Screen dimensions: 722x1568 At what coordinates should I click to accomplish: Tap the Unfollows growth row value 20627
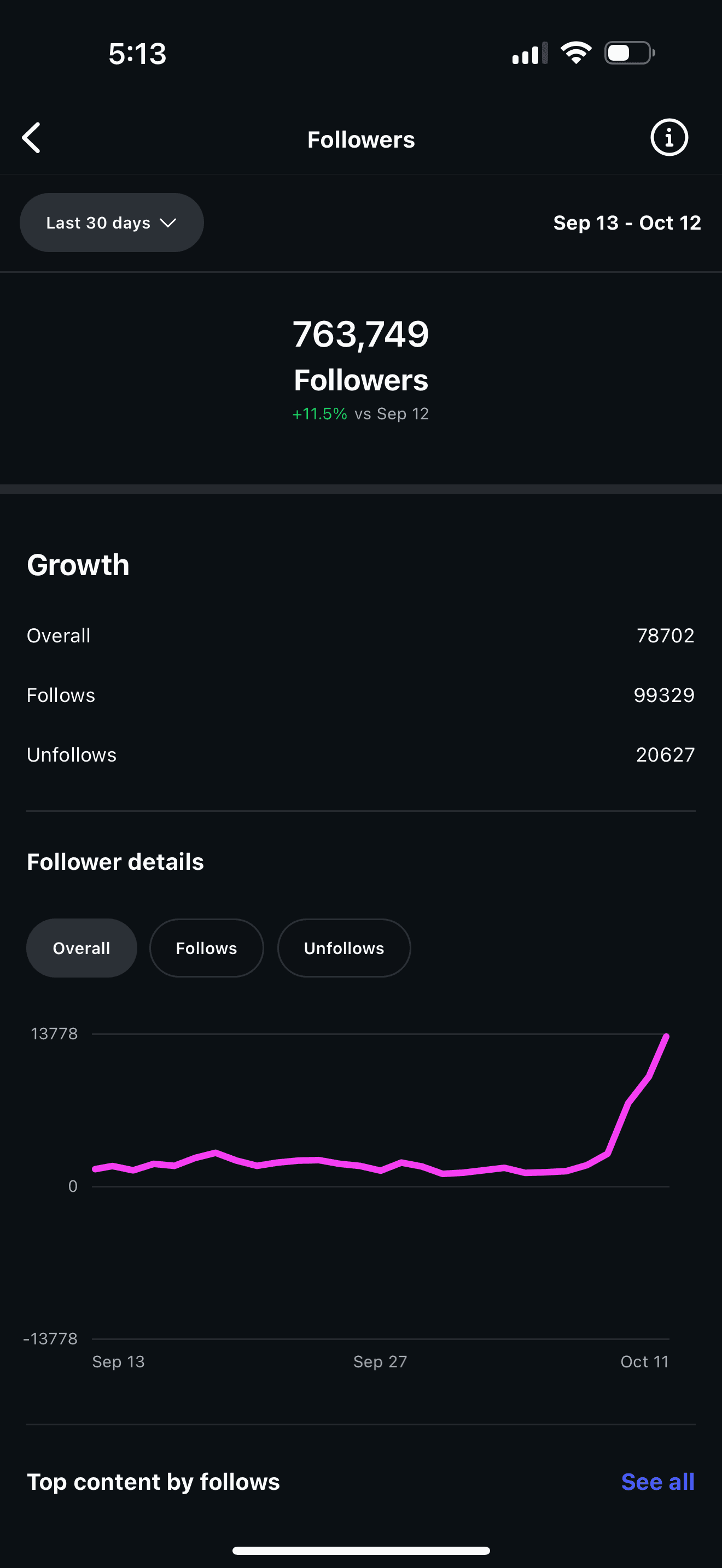[665, 755]
